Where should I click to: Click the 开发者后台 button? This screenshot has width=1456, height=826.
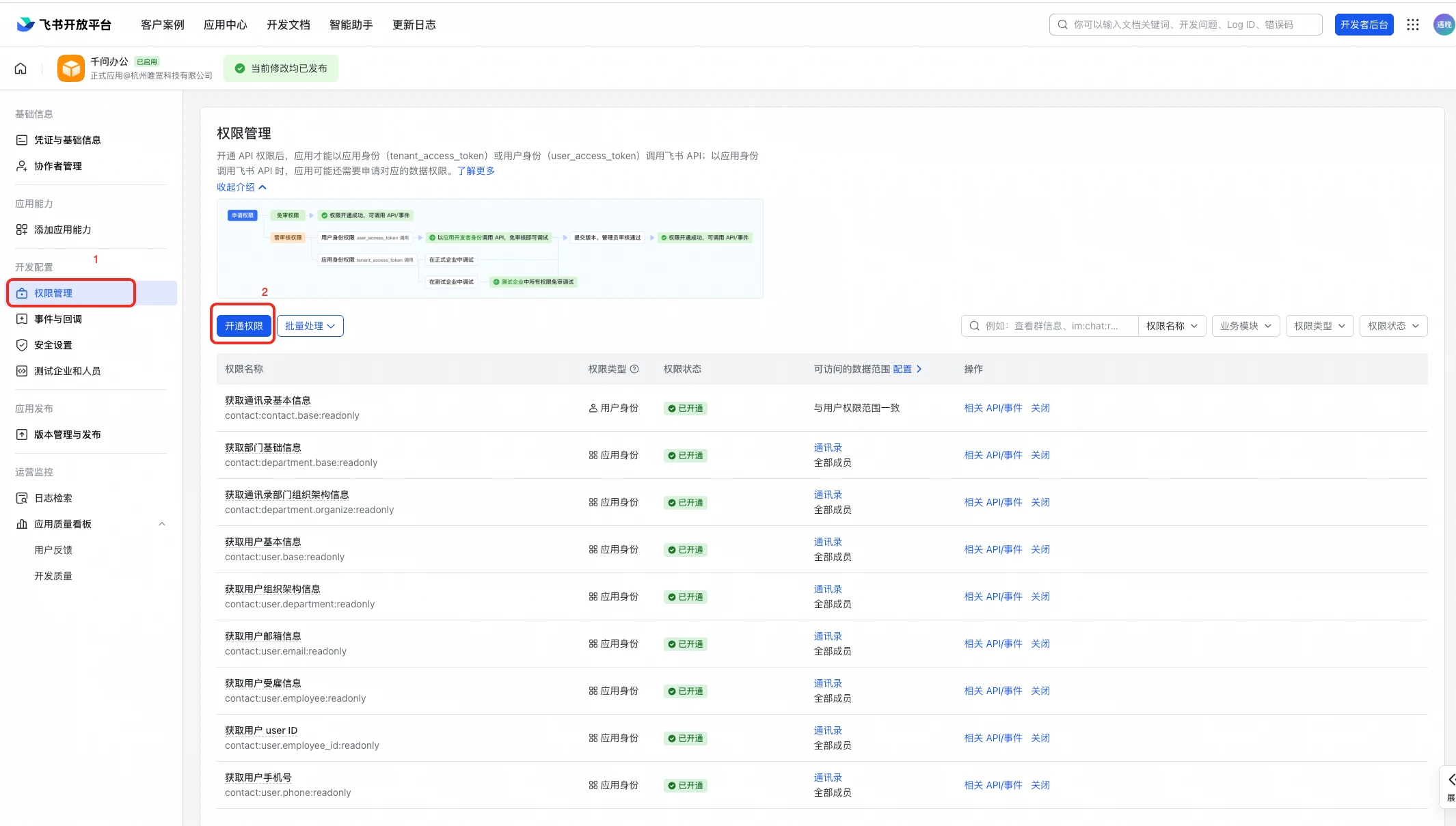(1364, 25)
